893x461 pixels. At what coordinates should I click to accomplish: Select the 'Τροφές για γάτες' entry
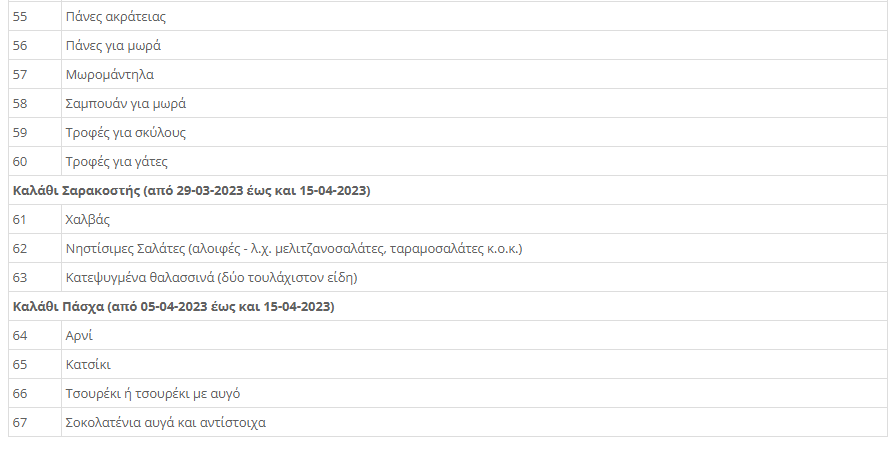tap(117, 162)
